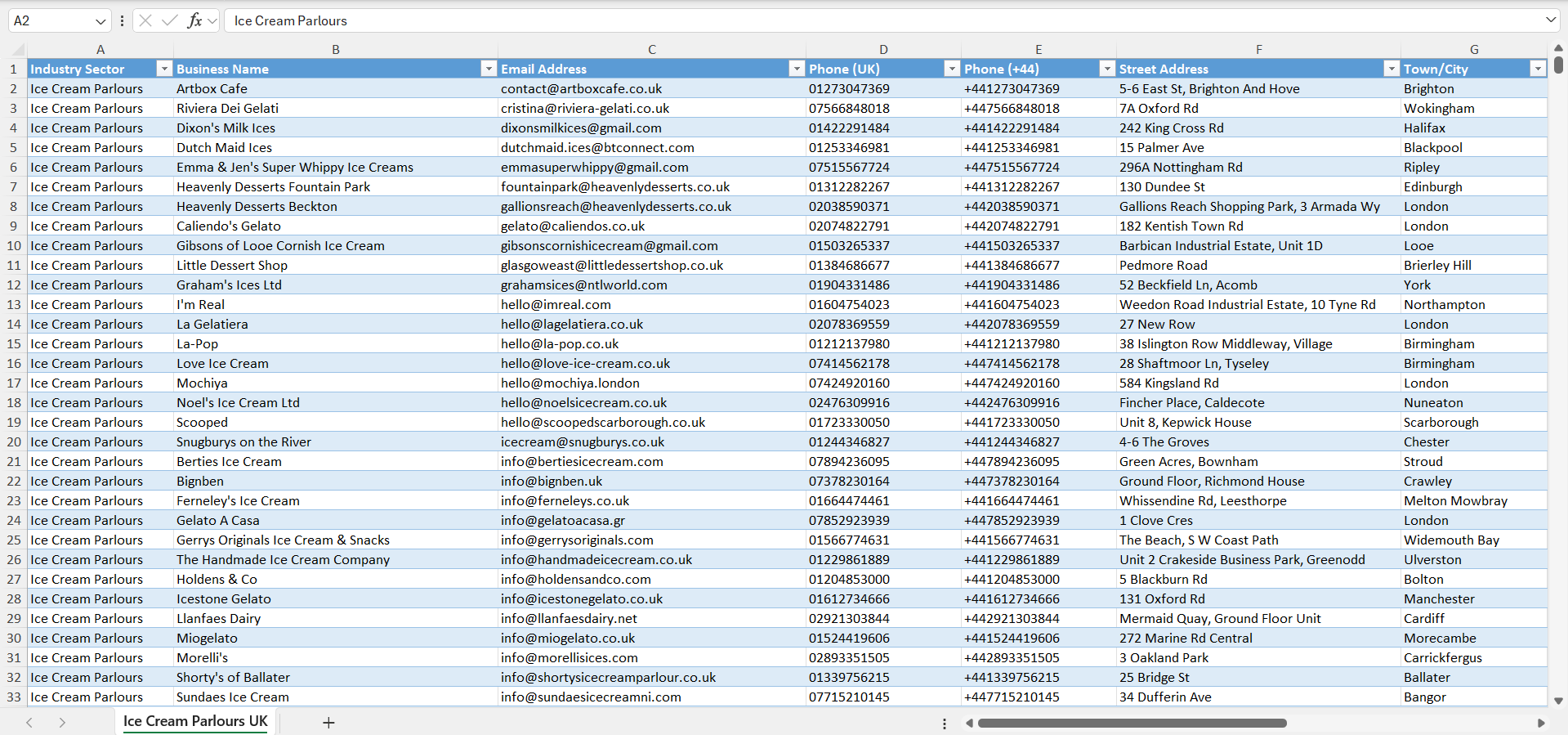This screenshot has height=735, width=1568.
Task: Open Phone (+44) filter dropdown
Action: coord(1107,69)
